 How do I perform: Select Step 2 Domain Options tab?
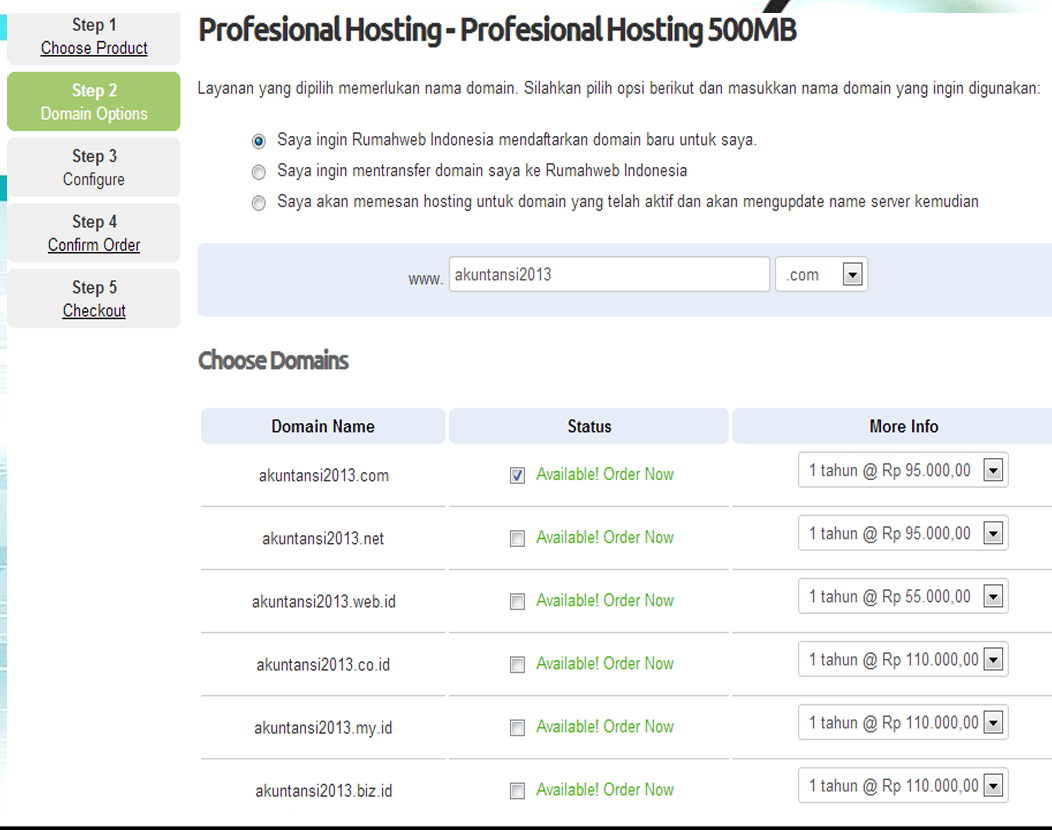pyautogui.click(x=94, y=101)
